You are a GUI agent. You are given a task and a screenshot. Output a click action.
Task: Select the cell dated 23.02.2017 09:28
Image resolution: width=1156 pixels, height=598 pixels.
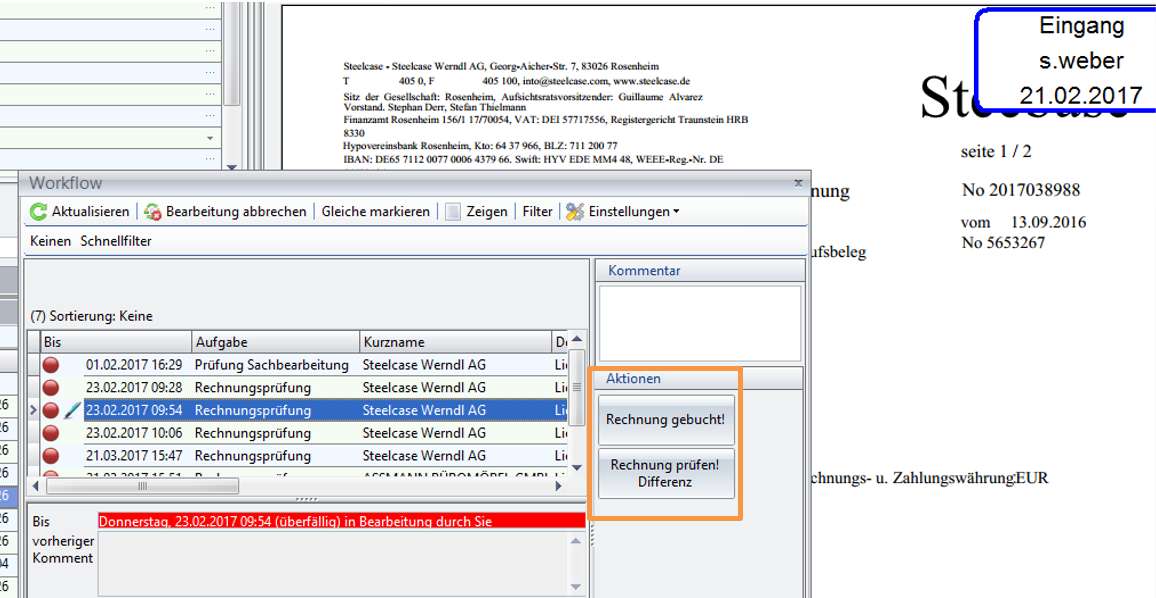coord(133,388)
